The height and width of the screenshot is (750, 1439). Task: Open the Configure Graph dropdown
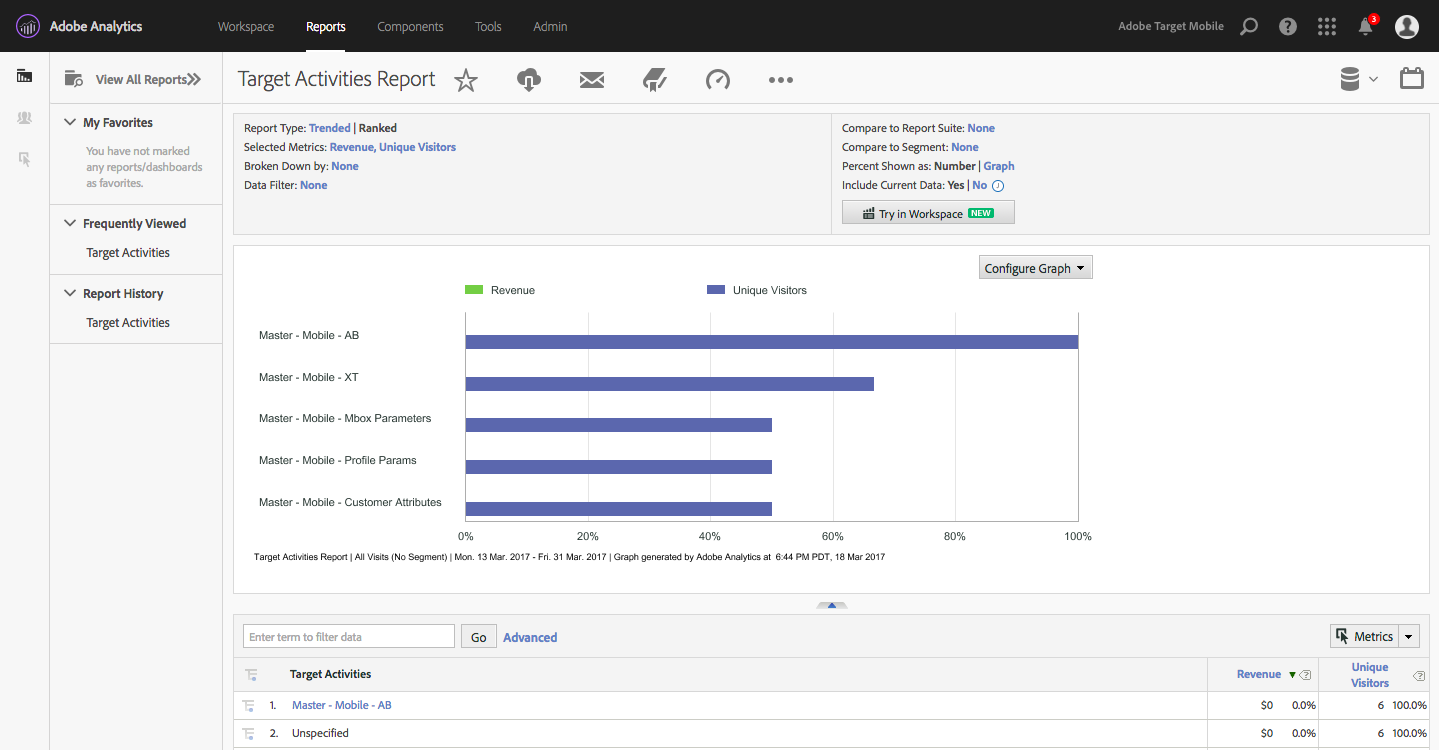click(x=1035, y=268)
